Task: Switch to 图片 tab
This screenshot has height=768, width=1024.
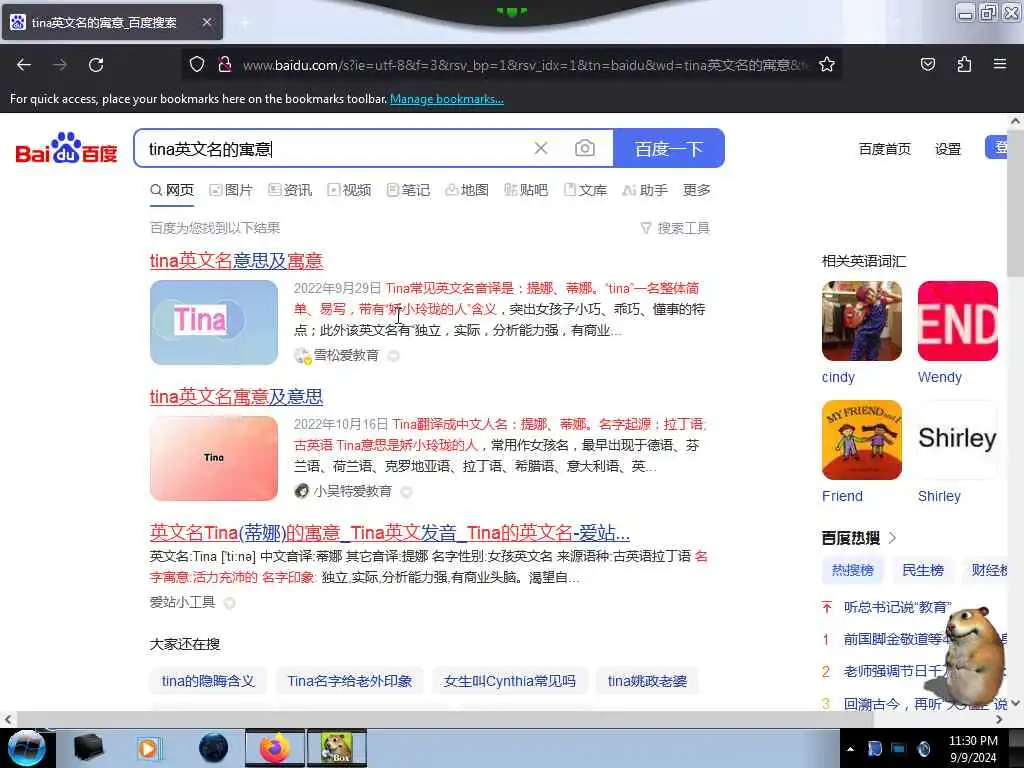Action: coord(231,190)
